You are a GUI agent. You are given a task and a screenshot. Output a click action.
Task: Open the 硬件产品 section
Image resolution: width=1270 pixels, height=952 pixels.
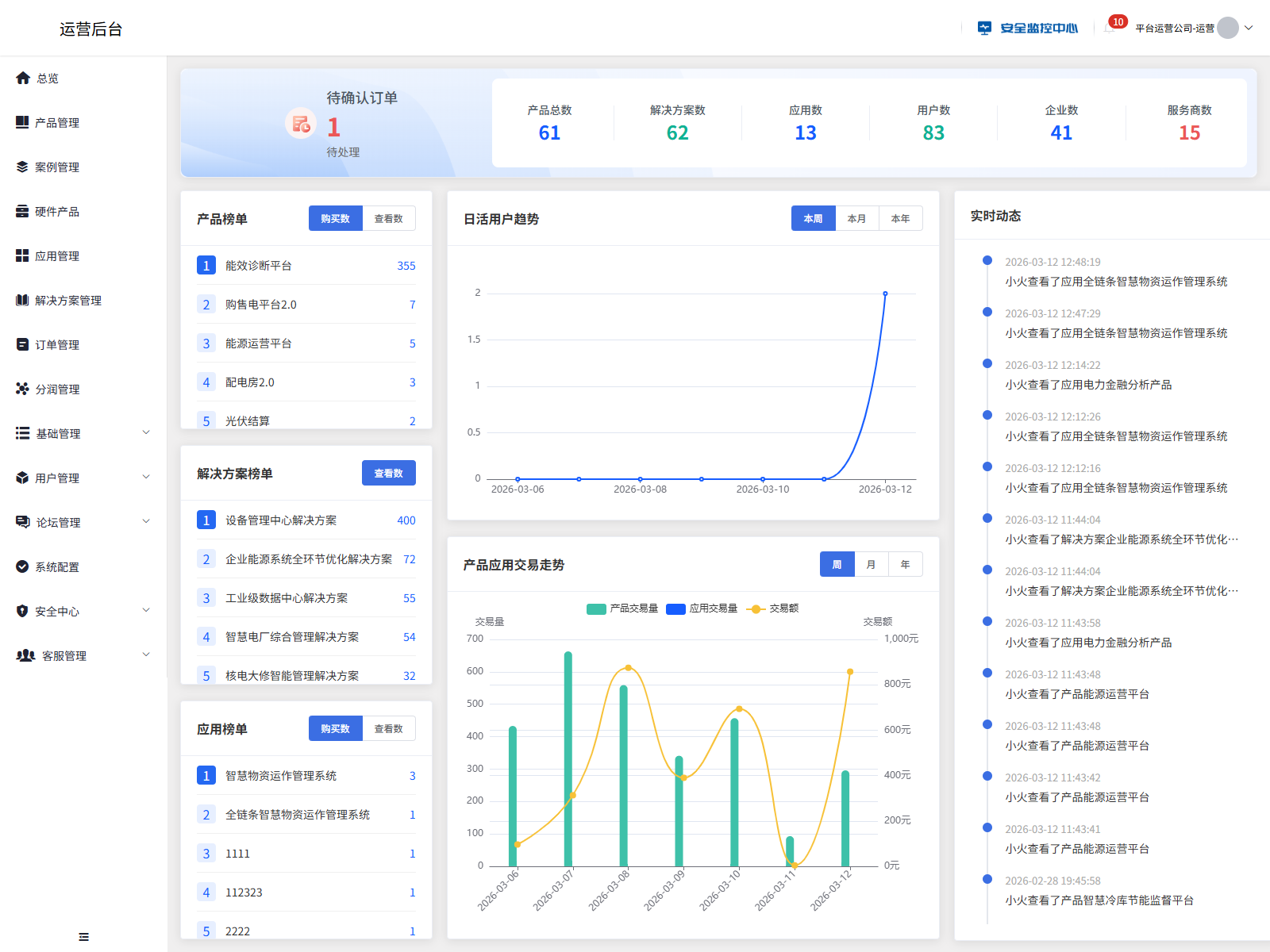(x=56, y=211)
